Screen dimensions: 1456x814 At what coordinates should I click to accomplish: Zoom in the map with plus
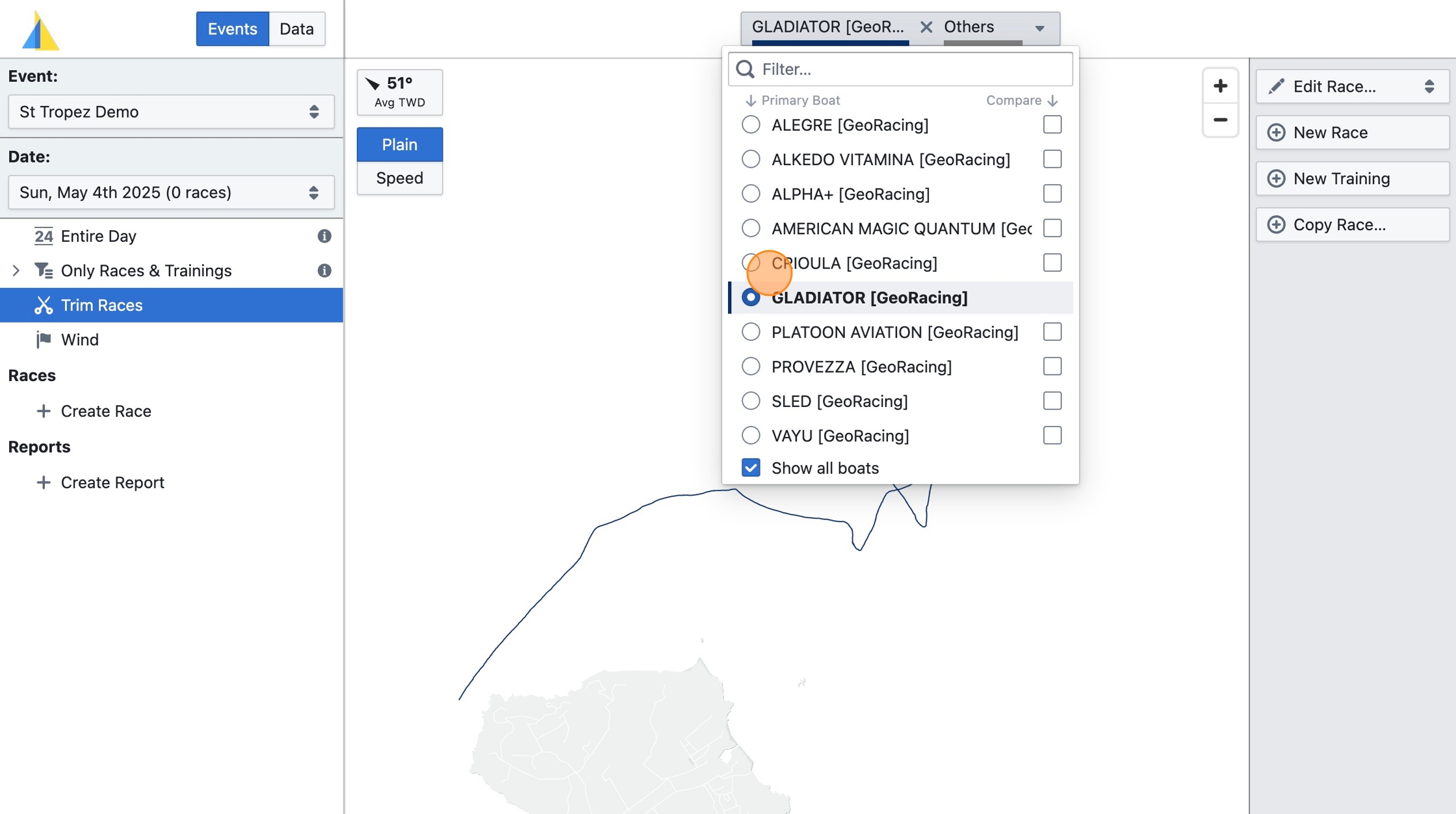(x=1220, y=86)
